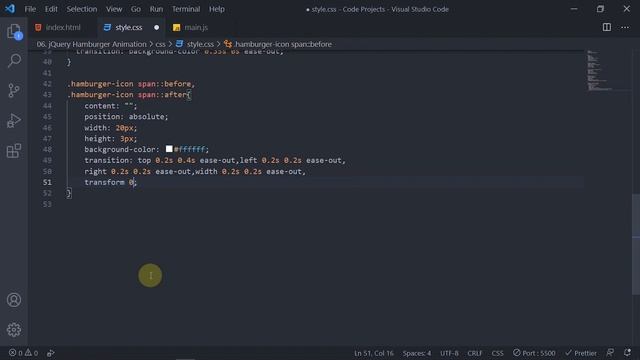640x360 pixels.
Task: Open the notifications bell
Action: 627,353
